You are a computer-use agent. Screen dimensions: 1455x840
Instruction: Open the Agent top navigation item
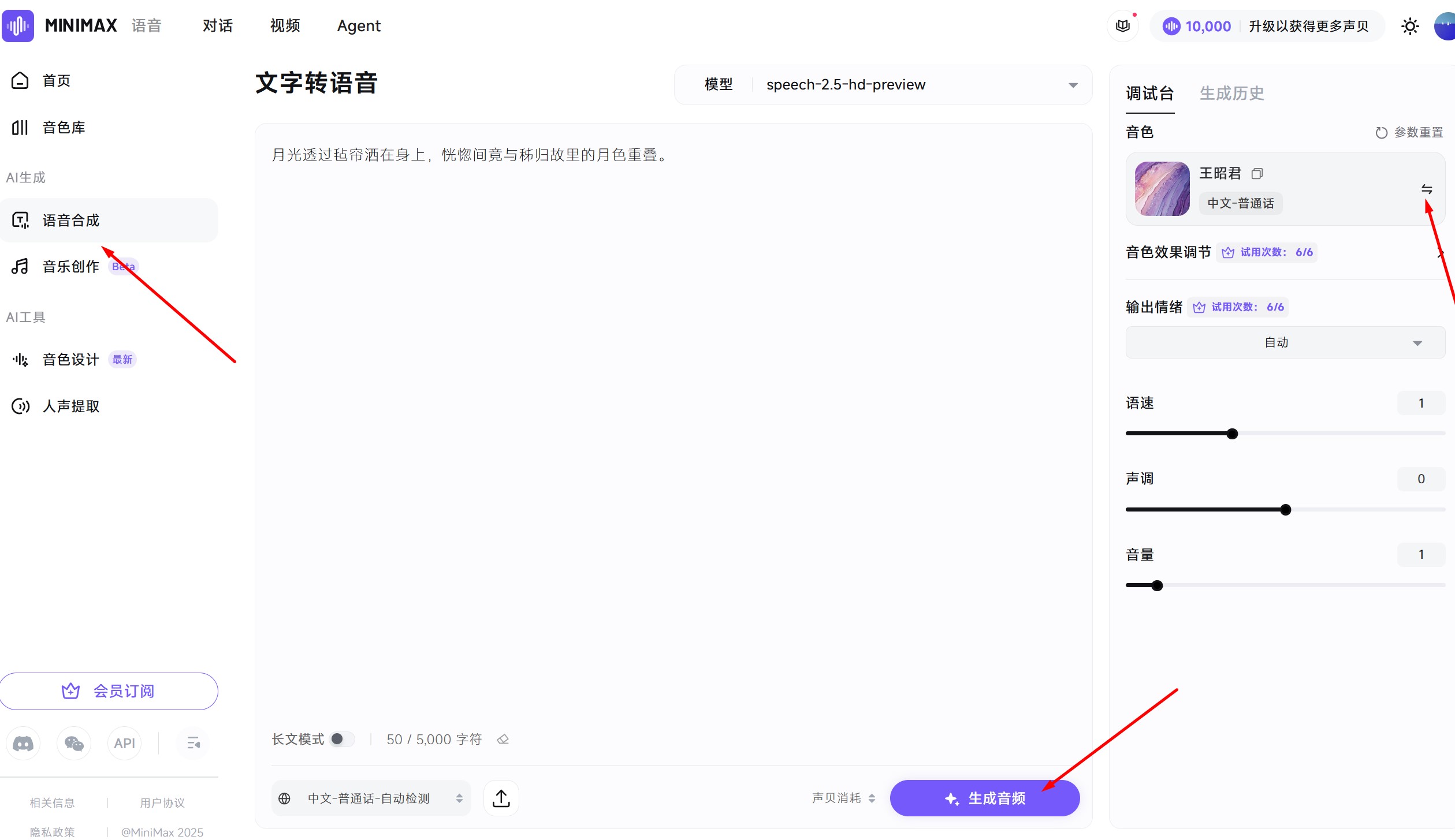(359, 26)
